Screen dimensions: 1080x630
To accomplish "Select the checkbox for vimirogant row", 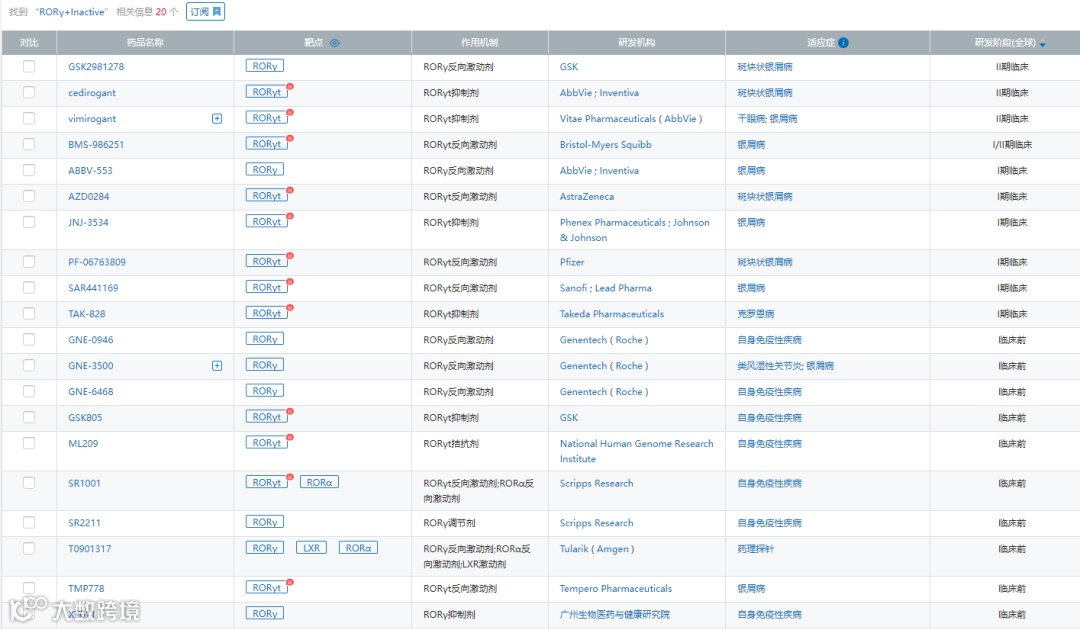I will (29, 118).
